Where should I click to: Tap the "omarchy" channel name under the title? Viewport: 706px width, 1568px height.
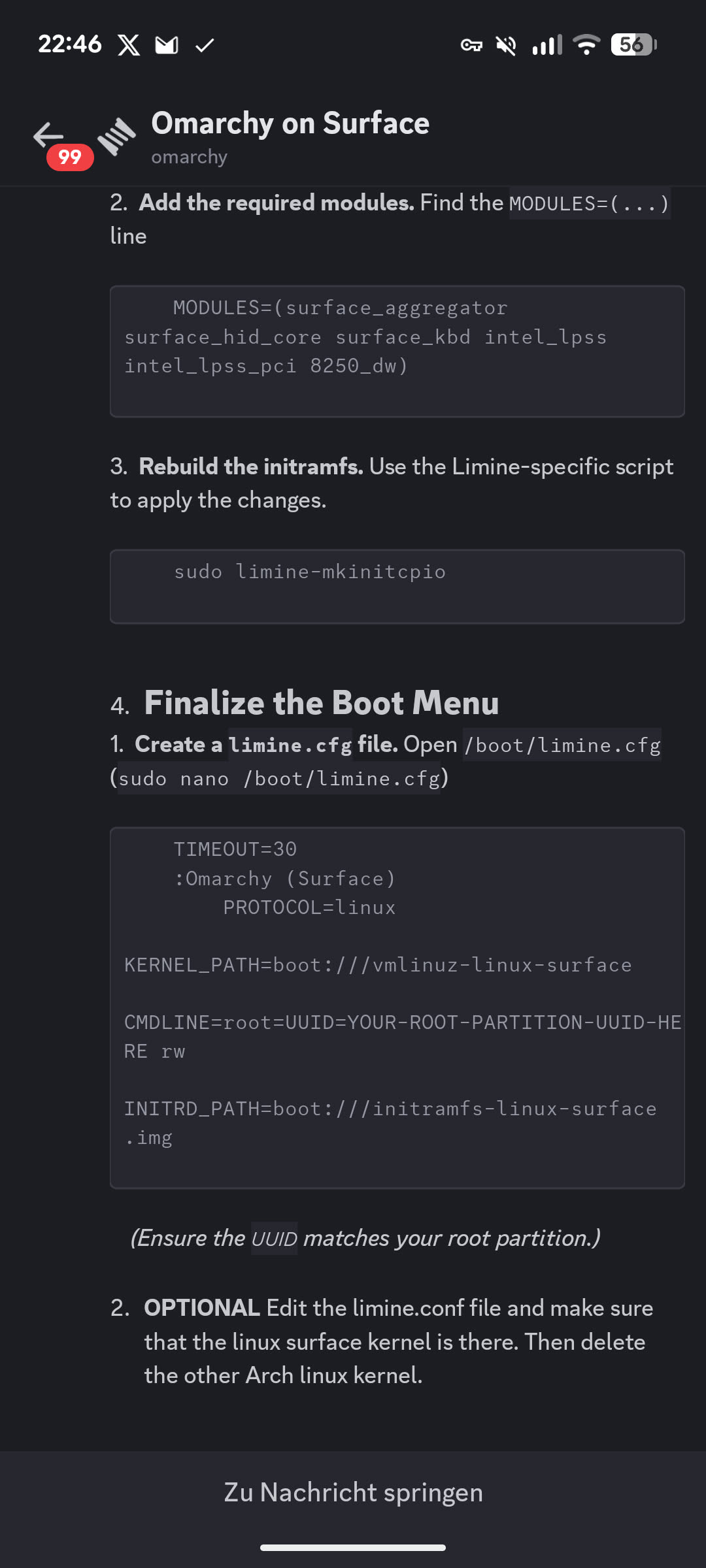pyautogui.click(x=190, y=157)
